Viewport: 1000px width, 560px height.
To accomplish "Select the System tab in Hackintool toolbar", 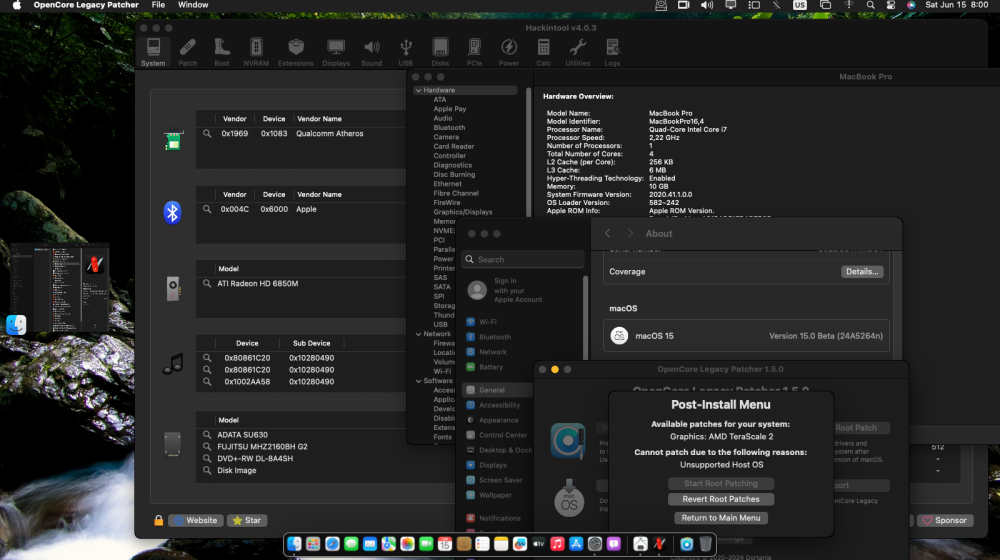I will coord(153,52).
